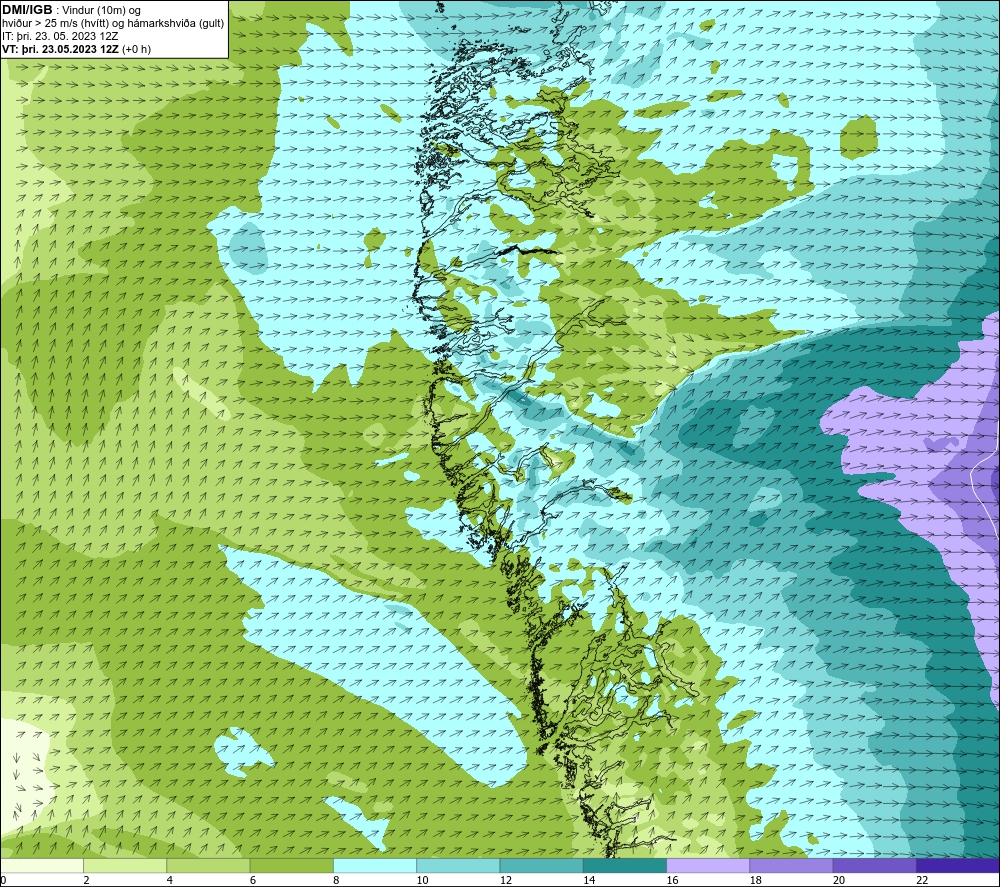
Task: Click the 18–20 m/s purple legend swatch
Action: [791, 865]
